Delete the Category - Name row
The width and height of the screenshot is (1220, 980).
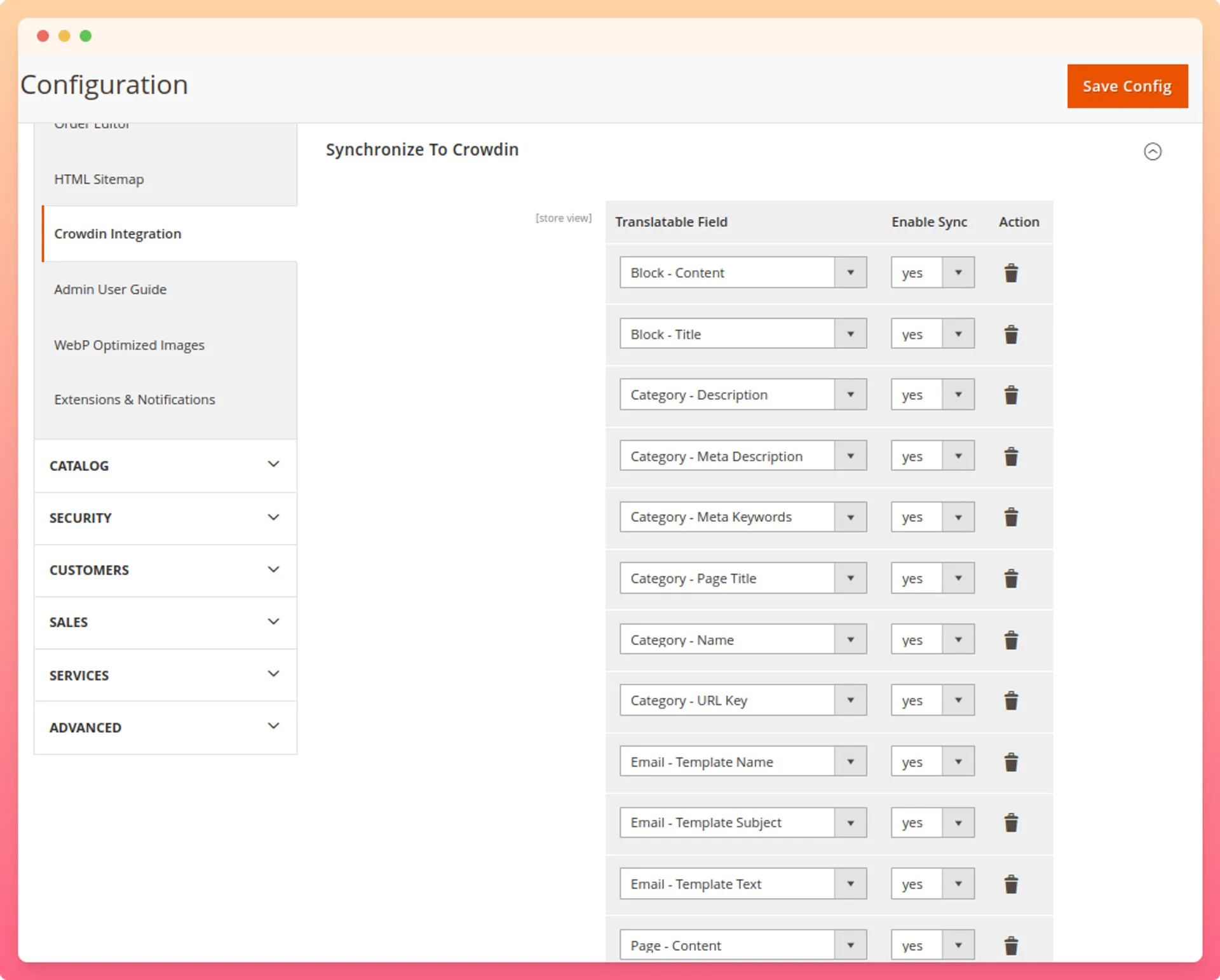point(1011,640)
